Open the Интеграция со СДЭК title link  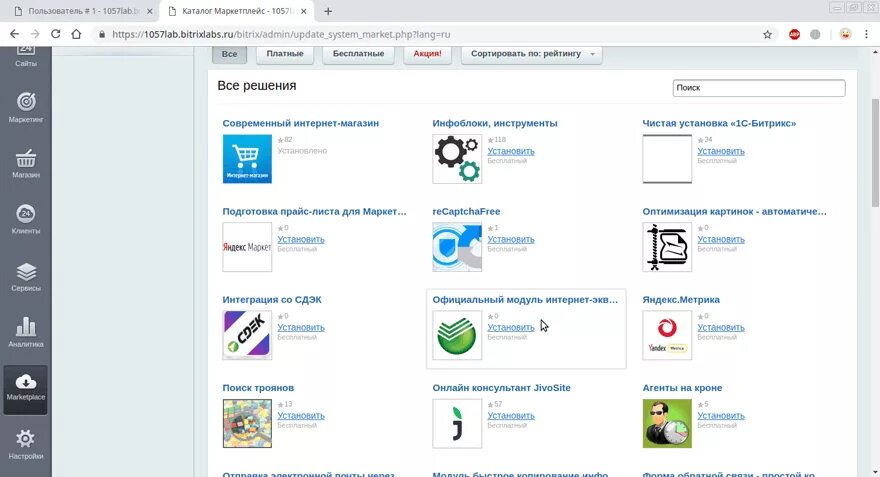[x=272, y=299]
